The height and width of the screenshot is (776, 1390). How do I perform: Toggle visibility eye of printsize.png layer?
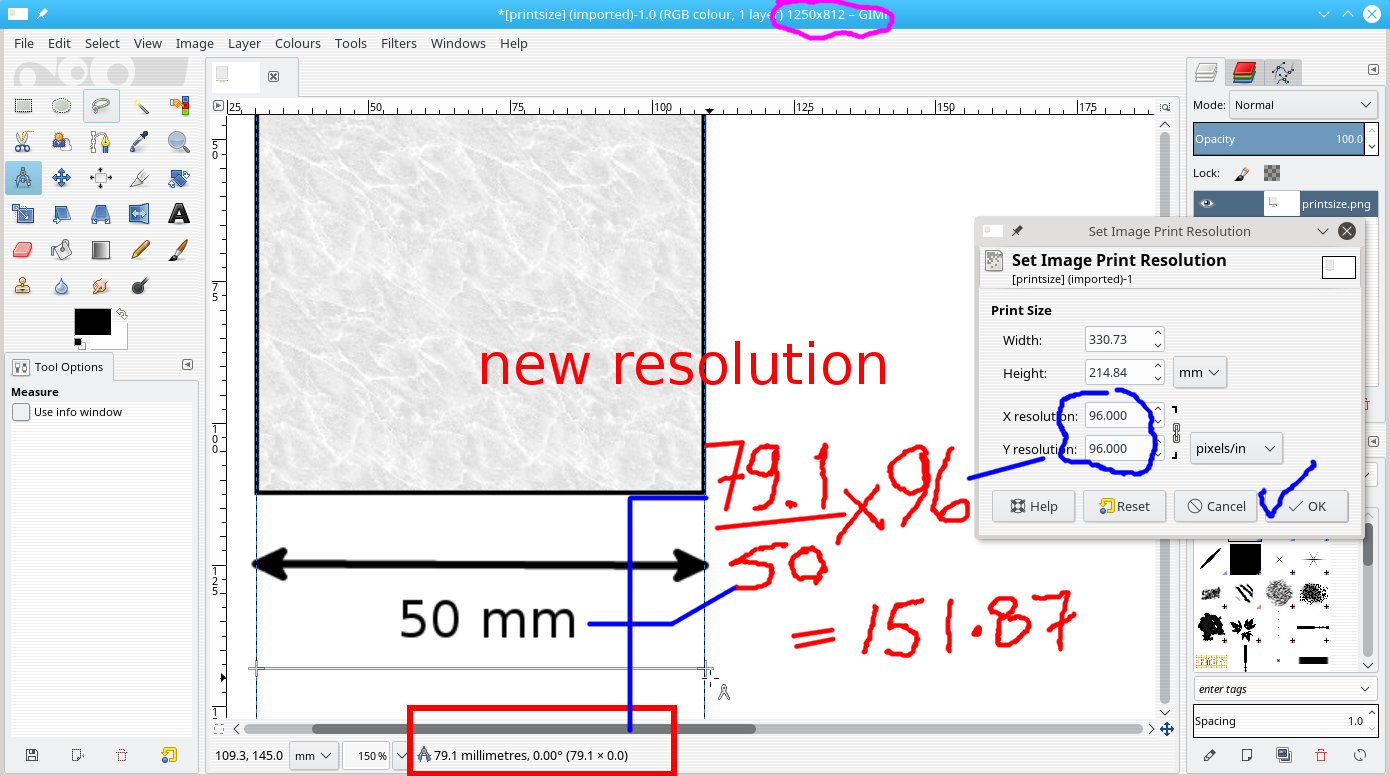[1207, 203]
